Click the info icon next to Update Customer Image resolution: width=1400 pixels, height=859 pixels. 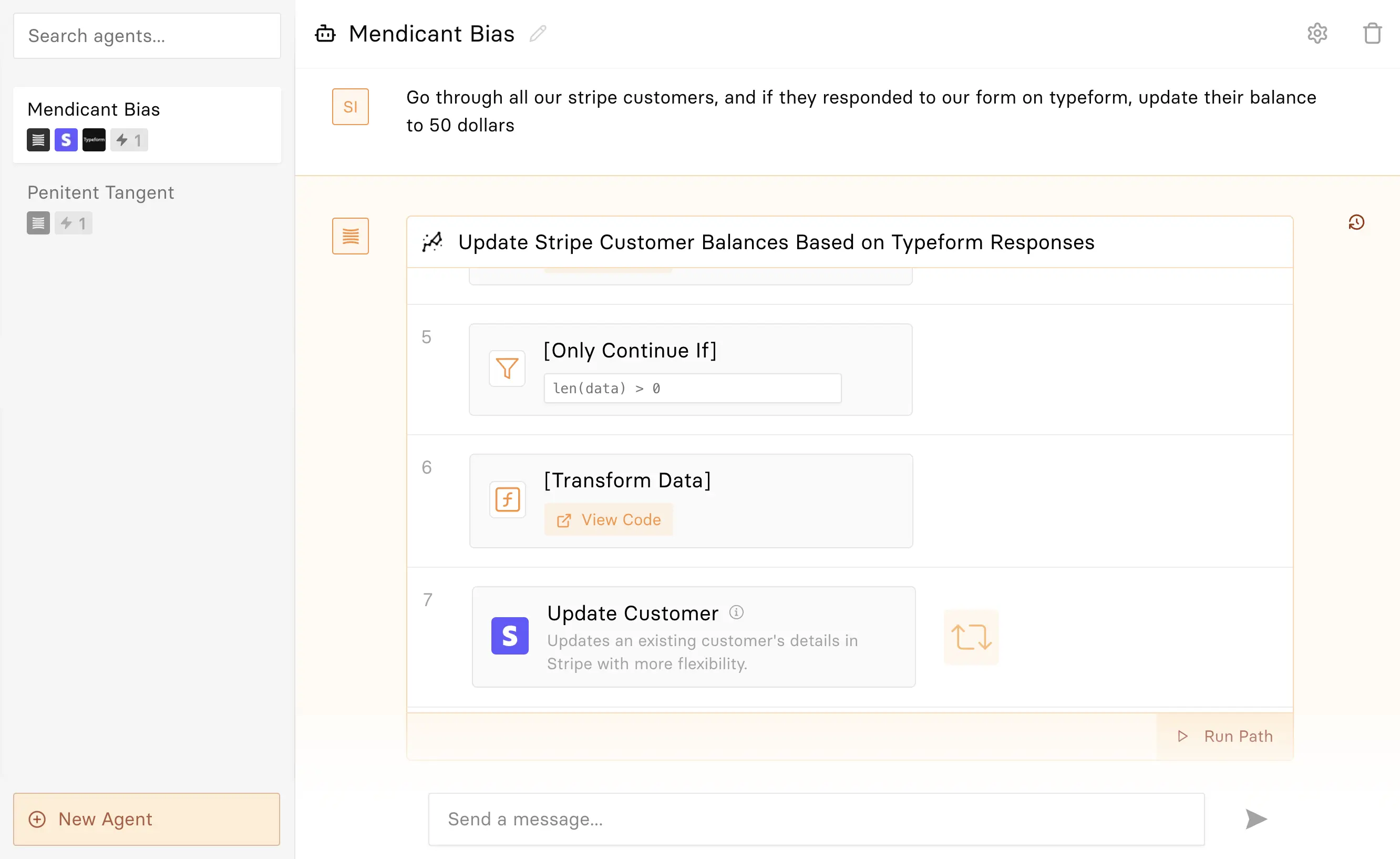[736, 612]
